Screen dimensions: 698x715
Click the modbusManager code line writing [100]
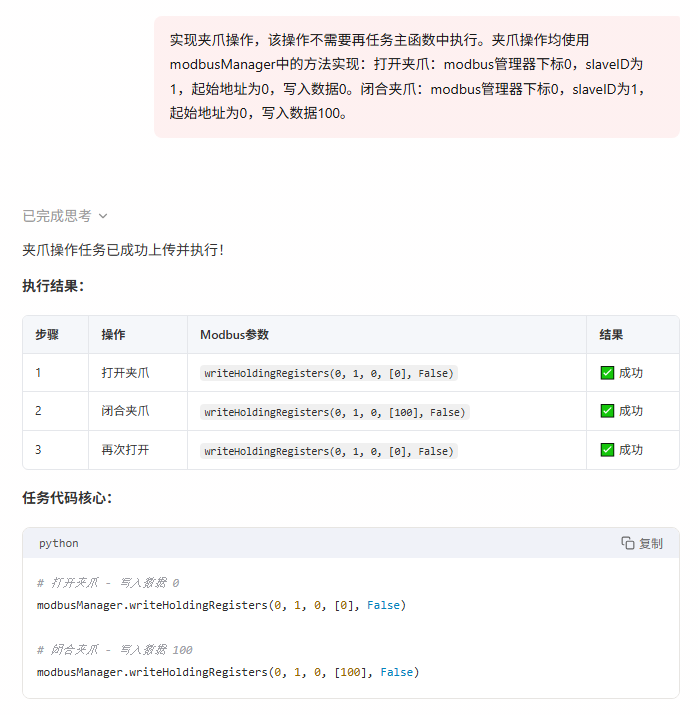(228, 673)
